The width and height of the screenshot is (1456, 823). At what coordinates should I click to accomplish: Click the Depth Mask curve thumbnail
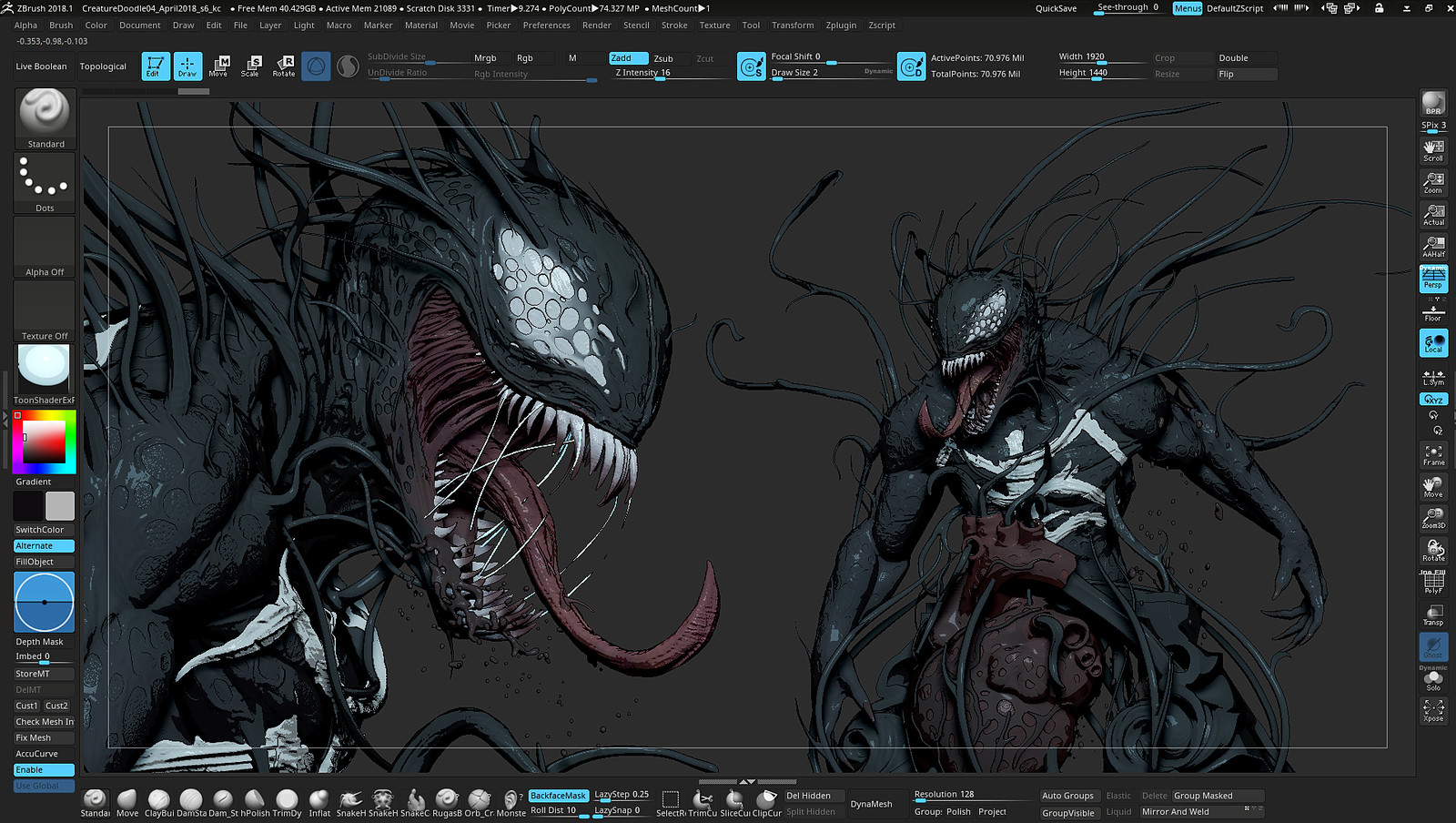[x=45, y=603]
